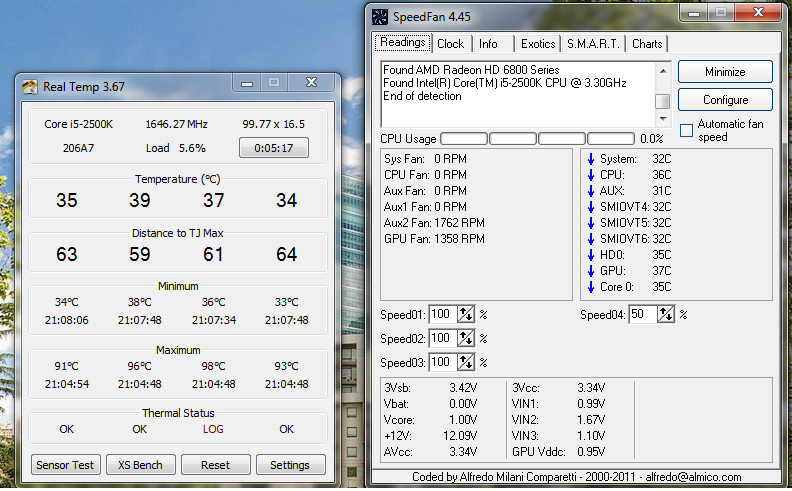Click the Speed02 spinner arrows
792x491 pixels.
tap(466, 338)
